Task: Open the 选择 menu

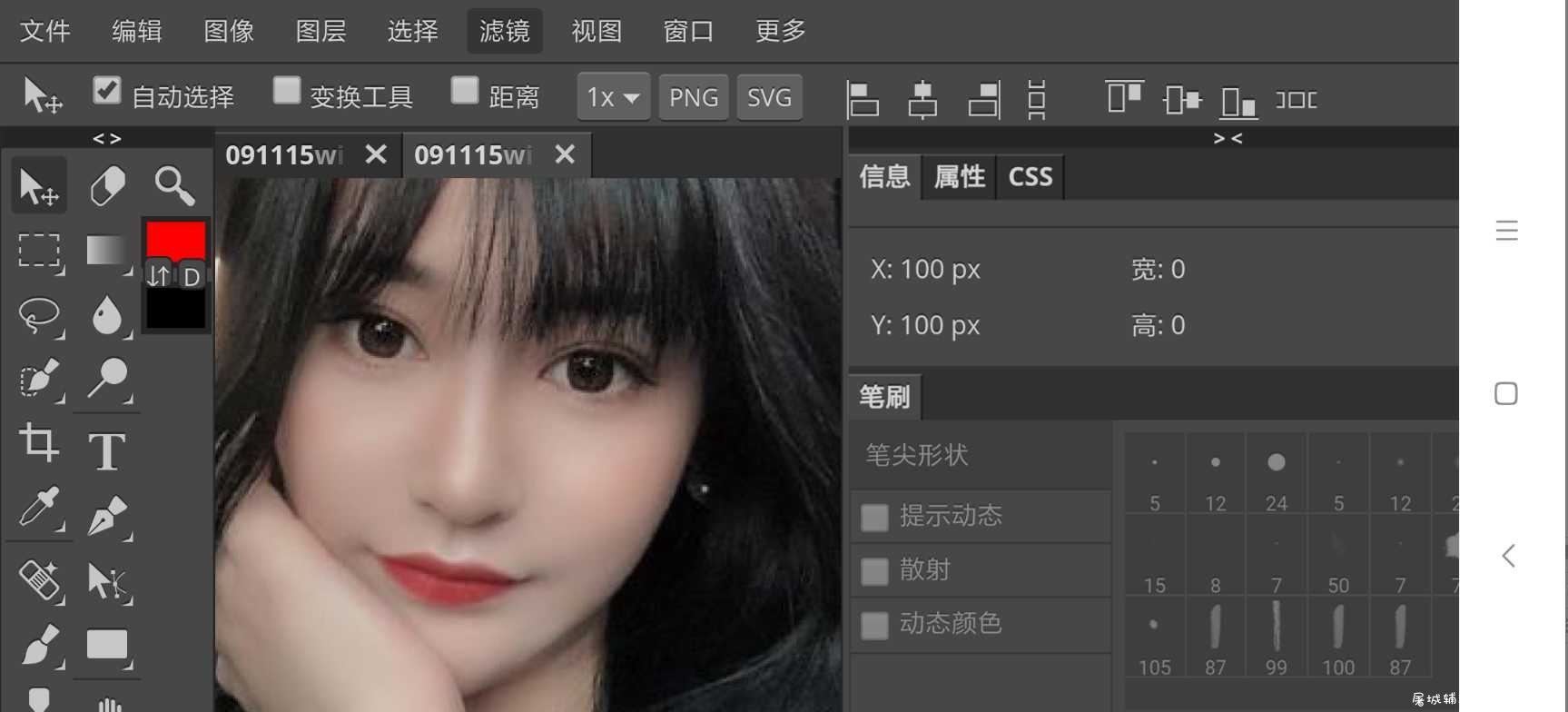Action: click(413, 31)
